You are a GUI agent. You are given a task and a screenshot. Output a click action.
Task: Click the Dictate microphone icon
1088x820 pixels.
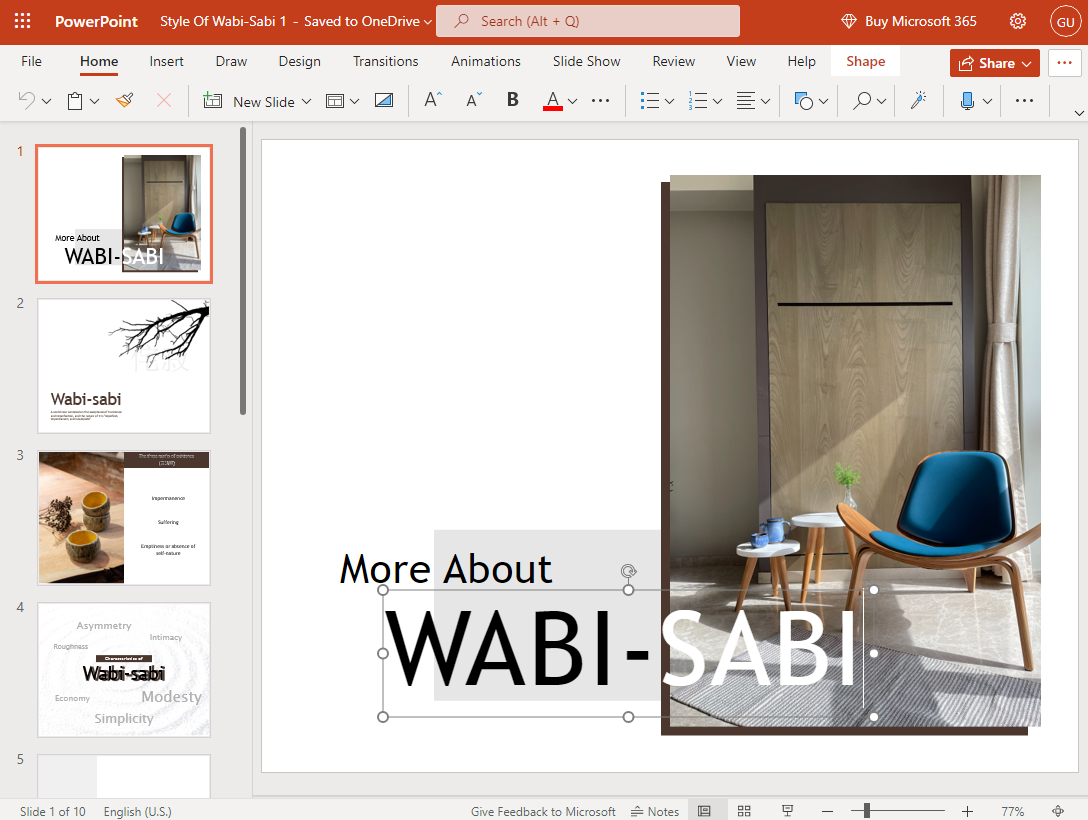click(967, 101)
